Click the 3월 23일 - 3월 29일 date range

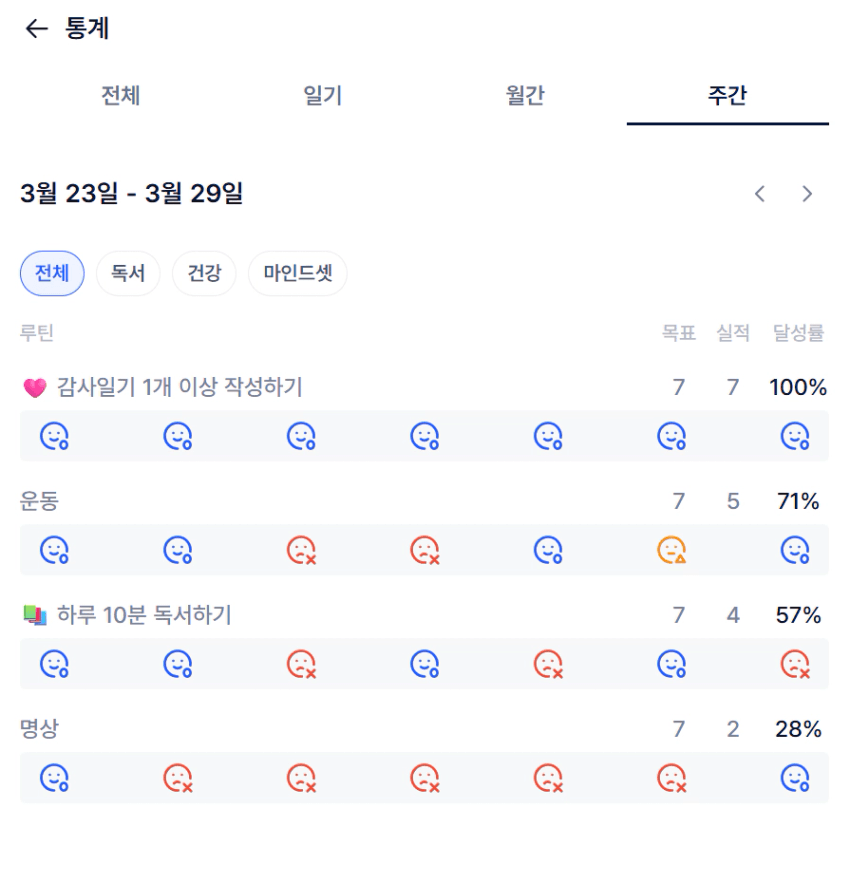click(131, 194)
